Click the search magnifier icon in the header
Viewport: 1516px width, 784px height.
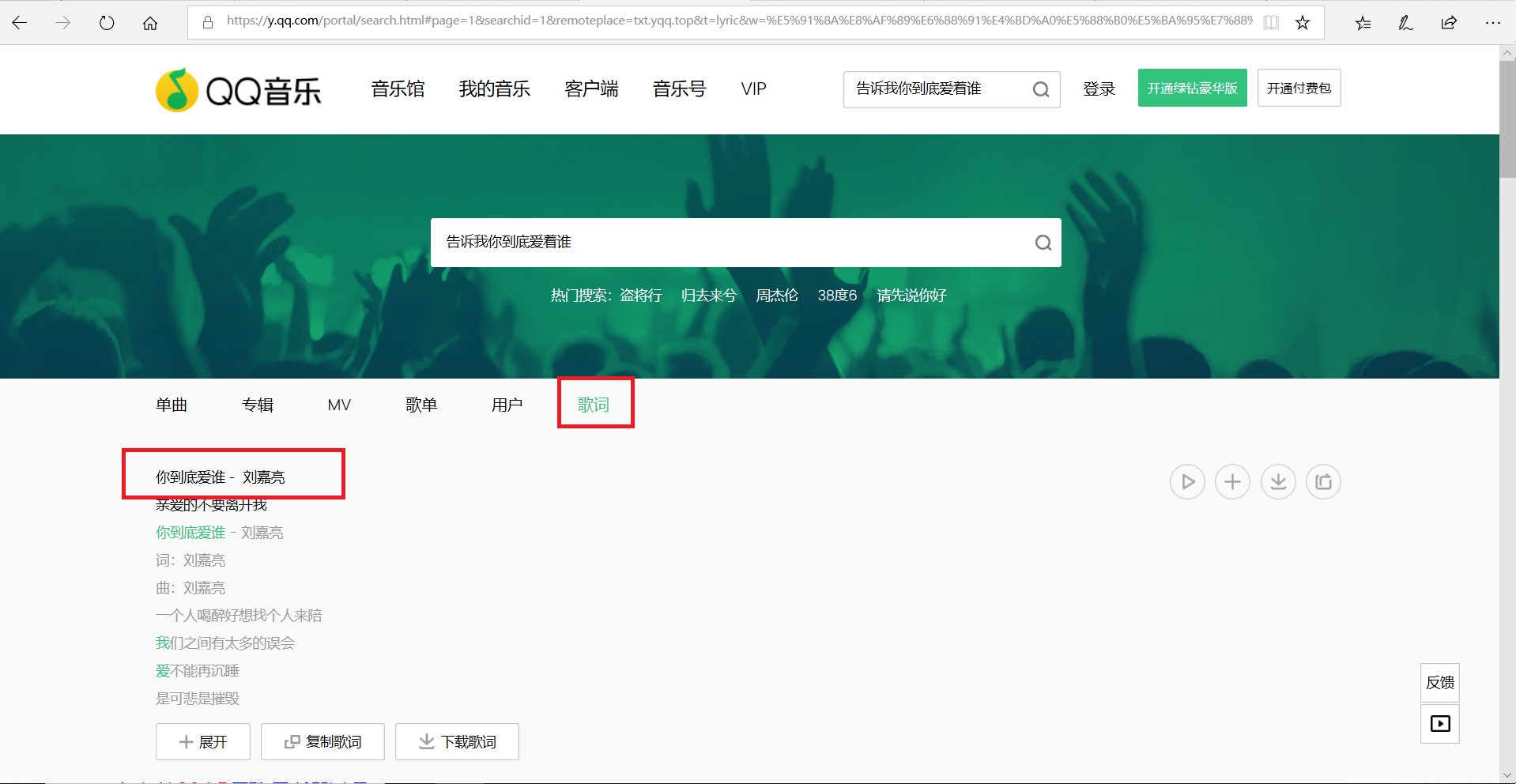1039,89
